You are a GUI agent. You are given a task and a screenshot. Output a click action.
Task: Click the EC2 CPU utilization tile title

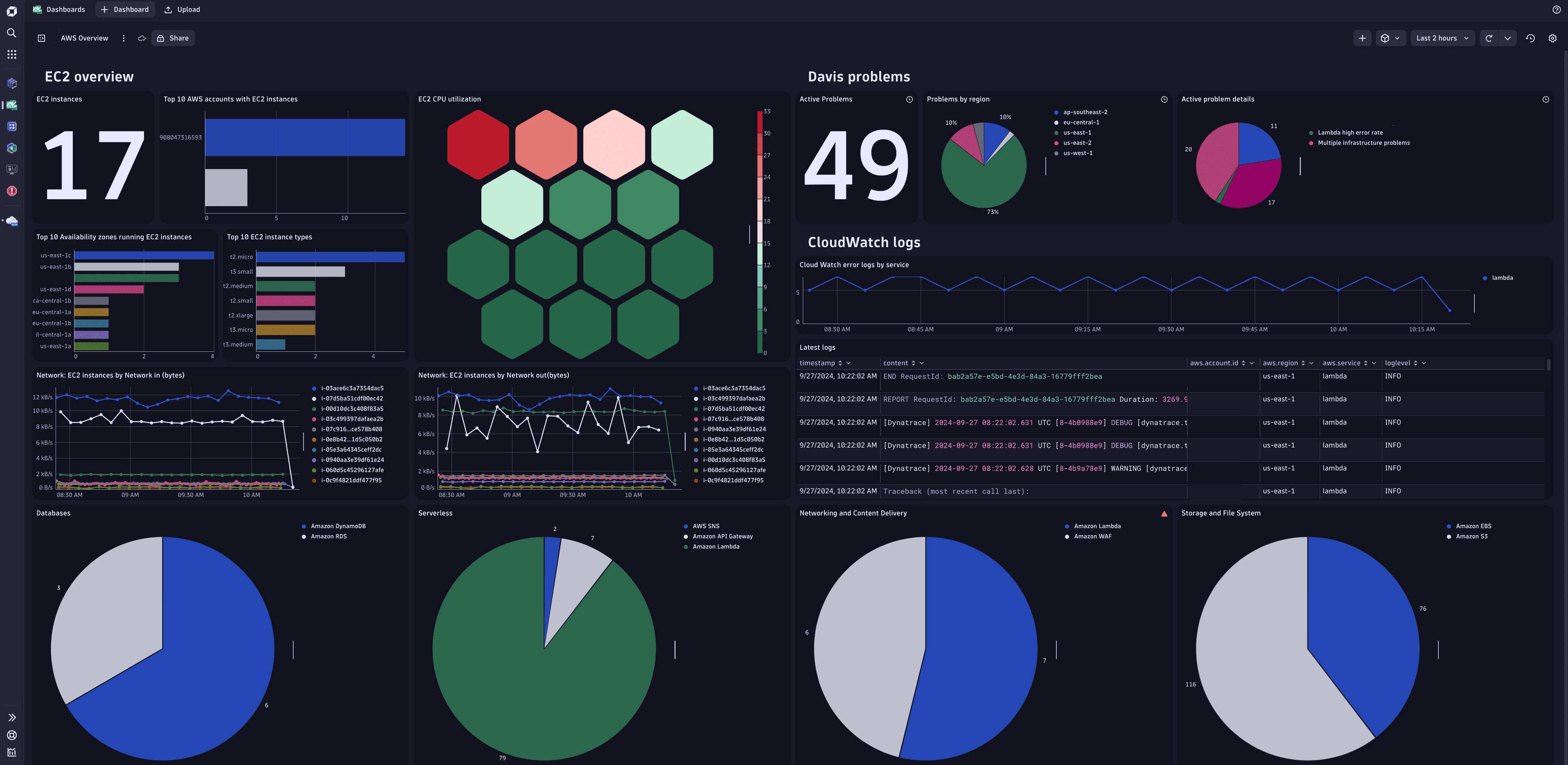pos(449,99)
